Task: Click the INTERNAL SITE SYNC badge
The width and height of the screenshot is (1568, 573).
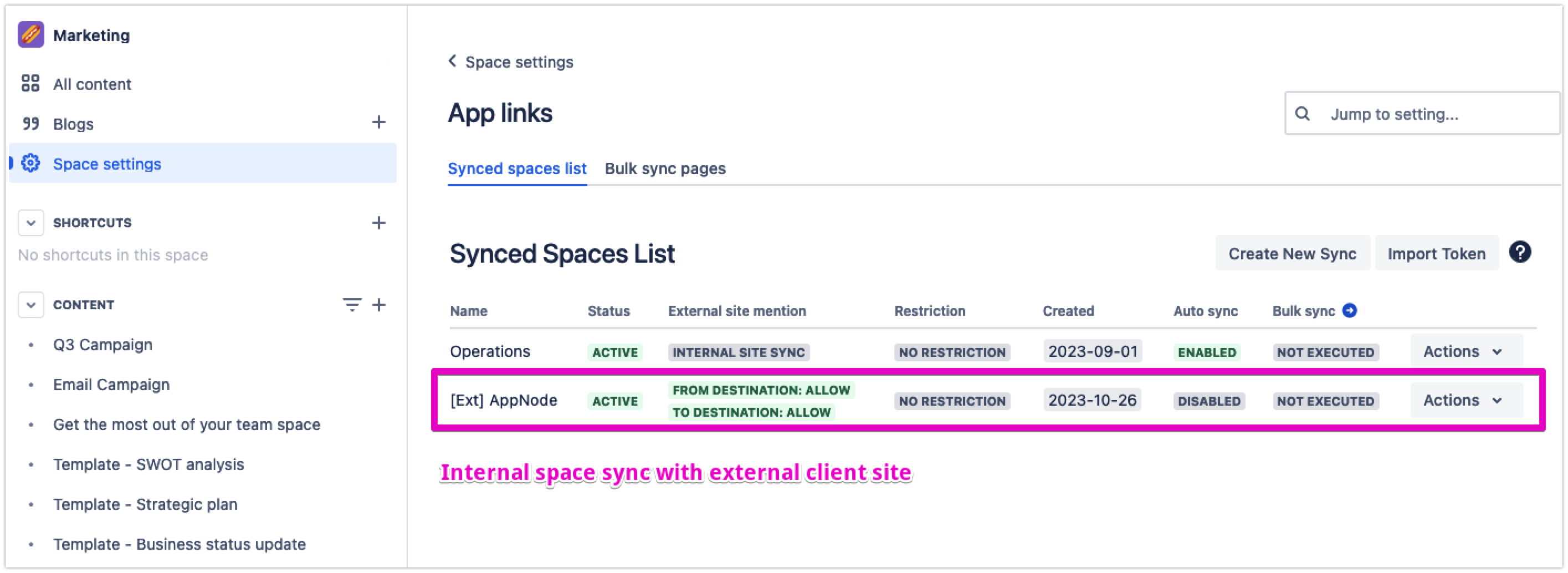Action: click(739, 352)
